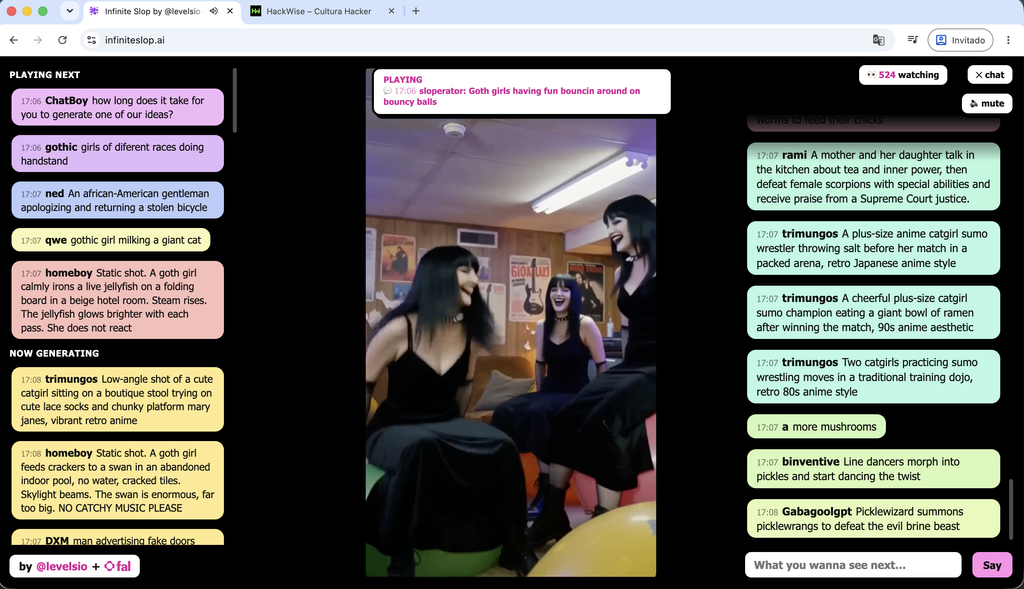Open the Chrome three-dot menu
The image size is (1024, 589).
click(x=1008, y=40)
